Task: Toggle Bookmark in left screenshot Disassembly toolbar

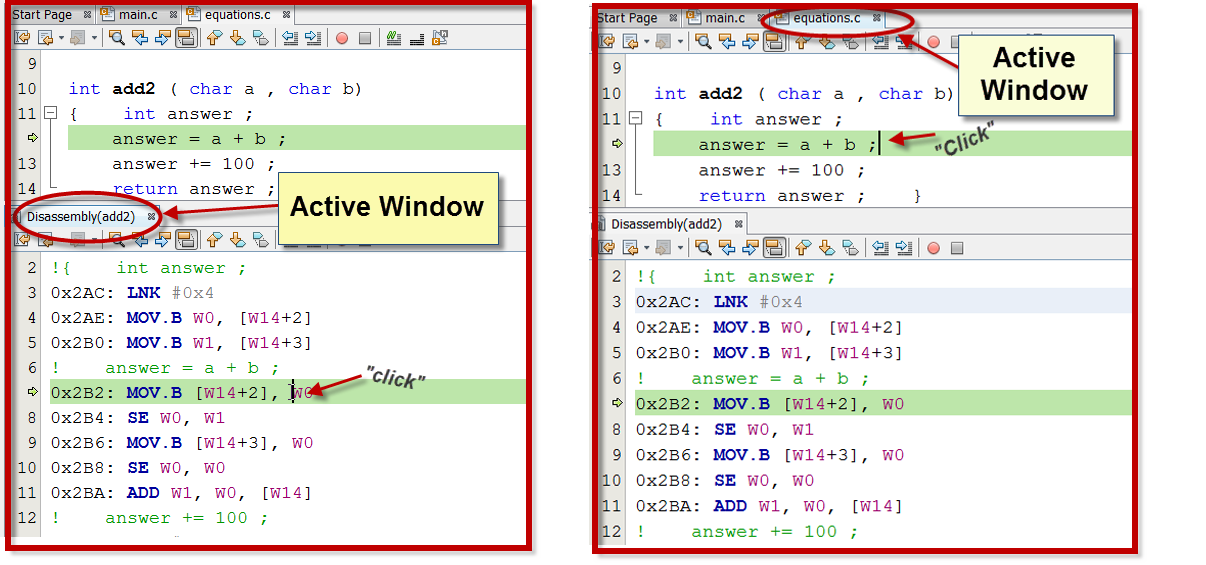Action: click(260, 239)
